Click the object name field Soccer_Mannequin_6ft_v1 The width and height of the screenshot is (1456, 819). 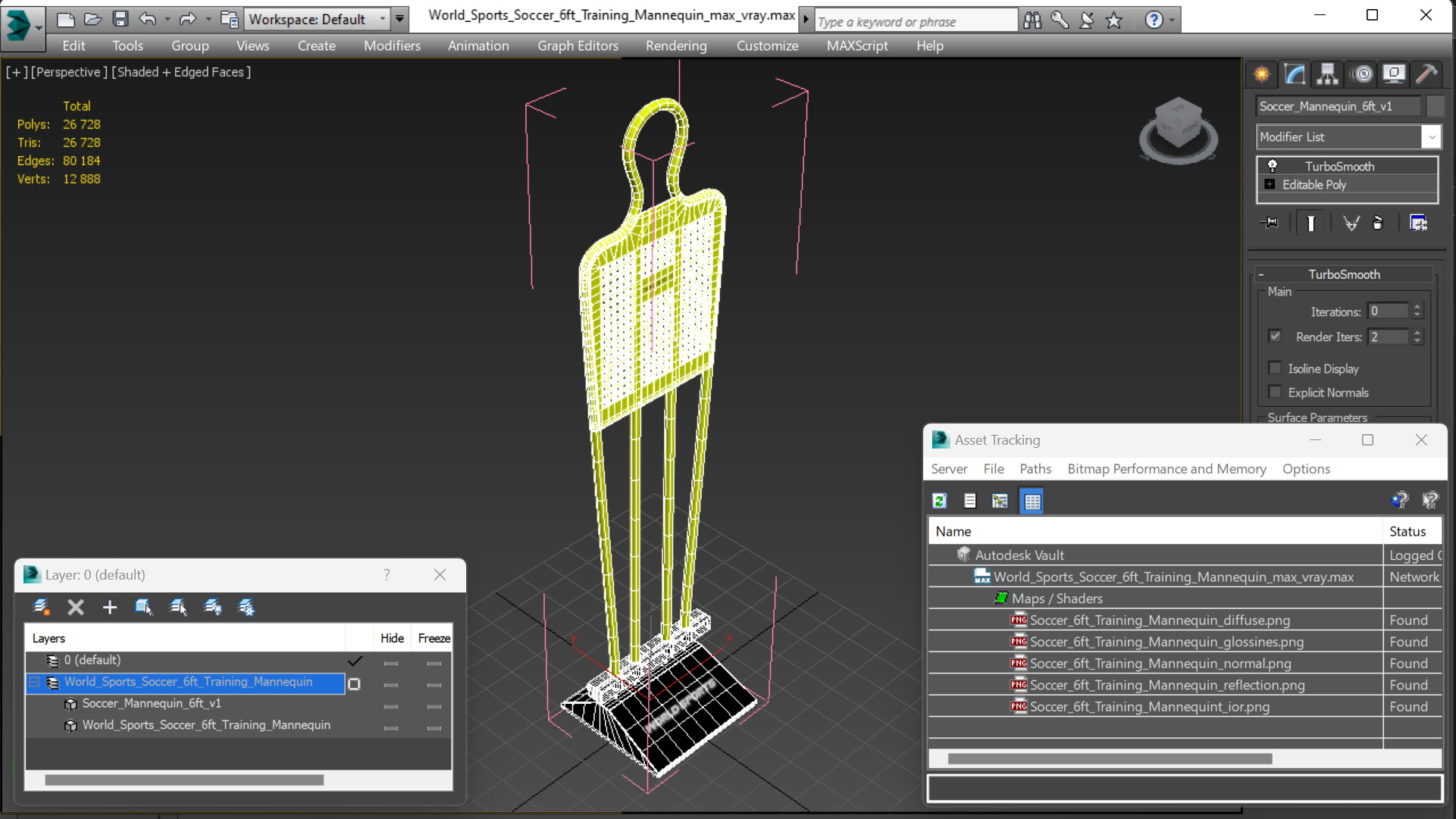(1339, 106)
